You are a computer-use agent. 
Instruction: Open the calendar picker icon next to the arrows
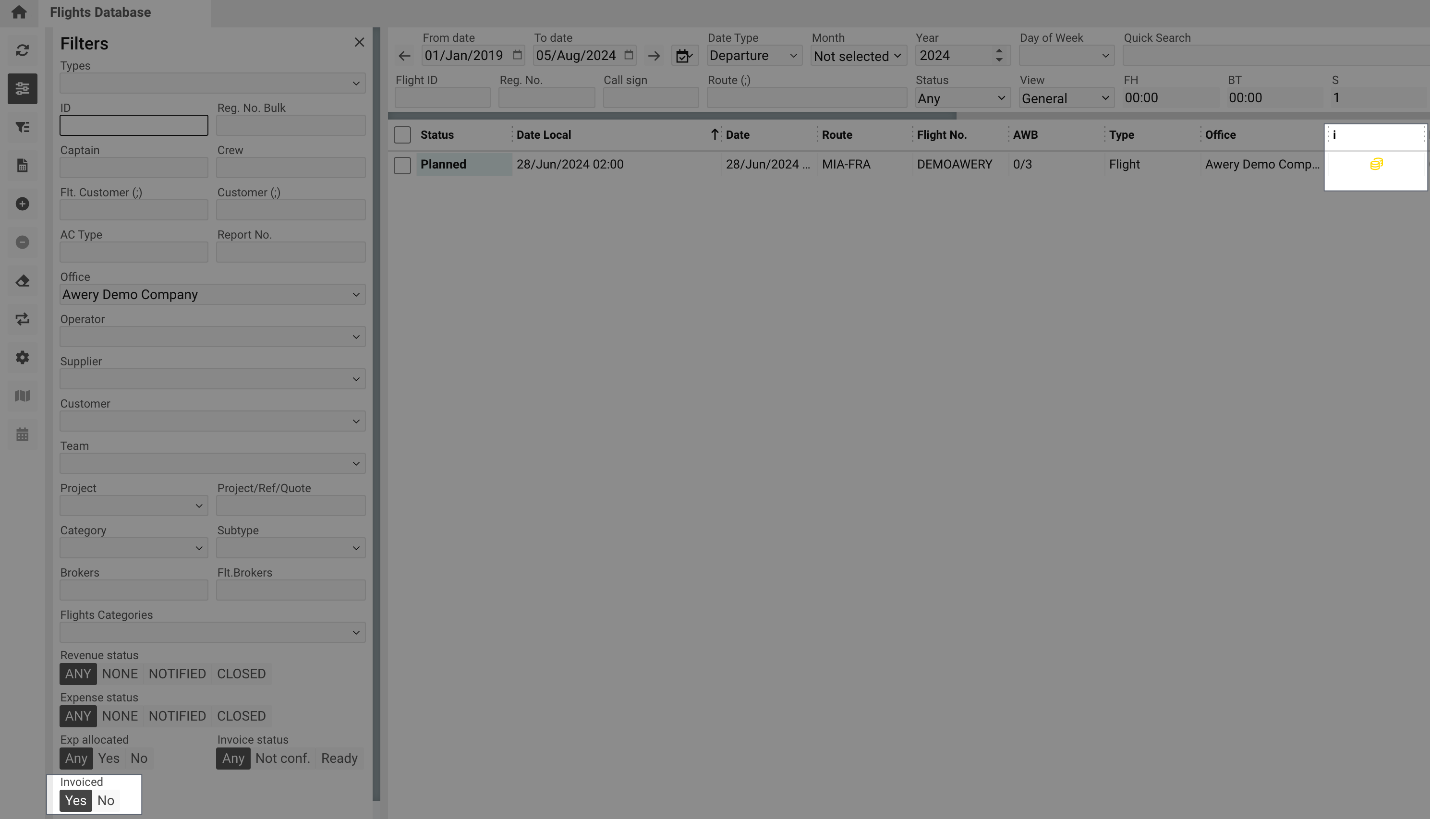coord(684,56)
